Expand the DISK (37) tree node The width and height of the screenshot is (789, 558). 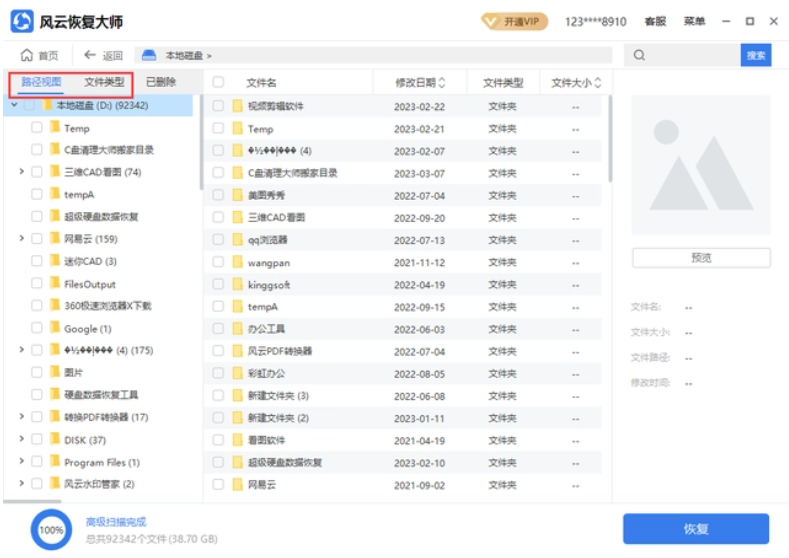pyautogui.click(x=21, y=439)
